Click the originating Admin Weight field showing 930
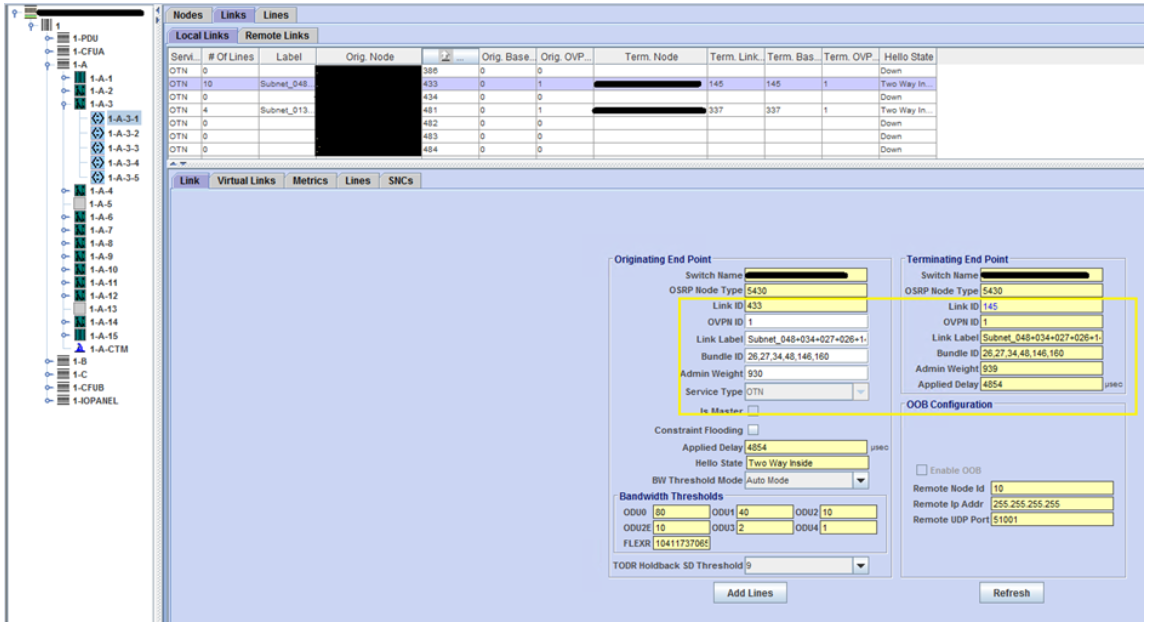 coord(806,374)
